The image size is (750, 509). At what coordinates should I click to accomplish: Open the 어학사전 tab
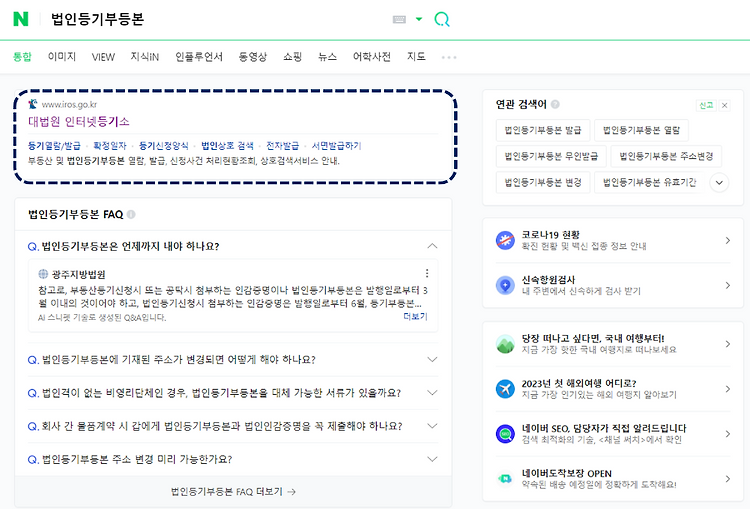(x=372, y=57)
